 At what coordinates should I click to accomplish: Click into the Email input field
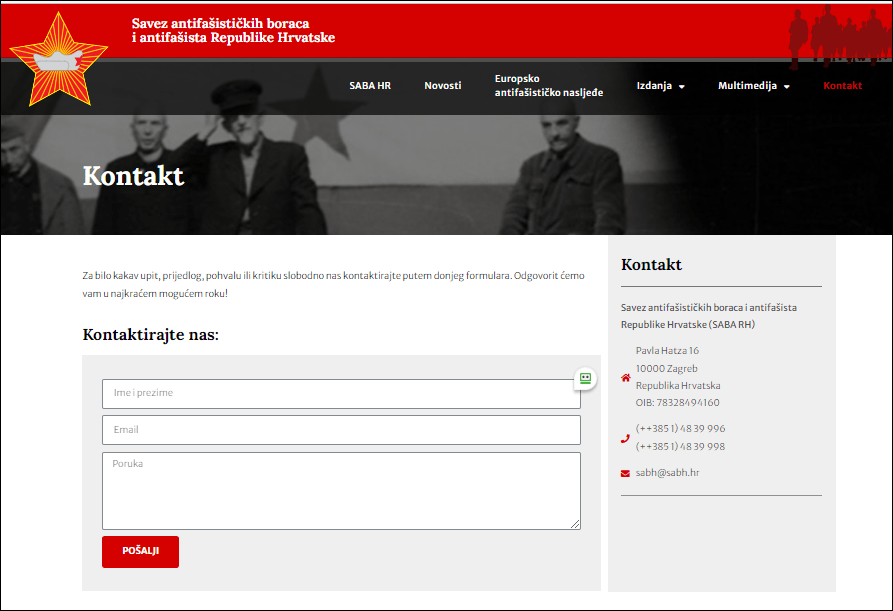coord(341,430)
